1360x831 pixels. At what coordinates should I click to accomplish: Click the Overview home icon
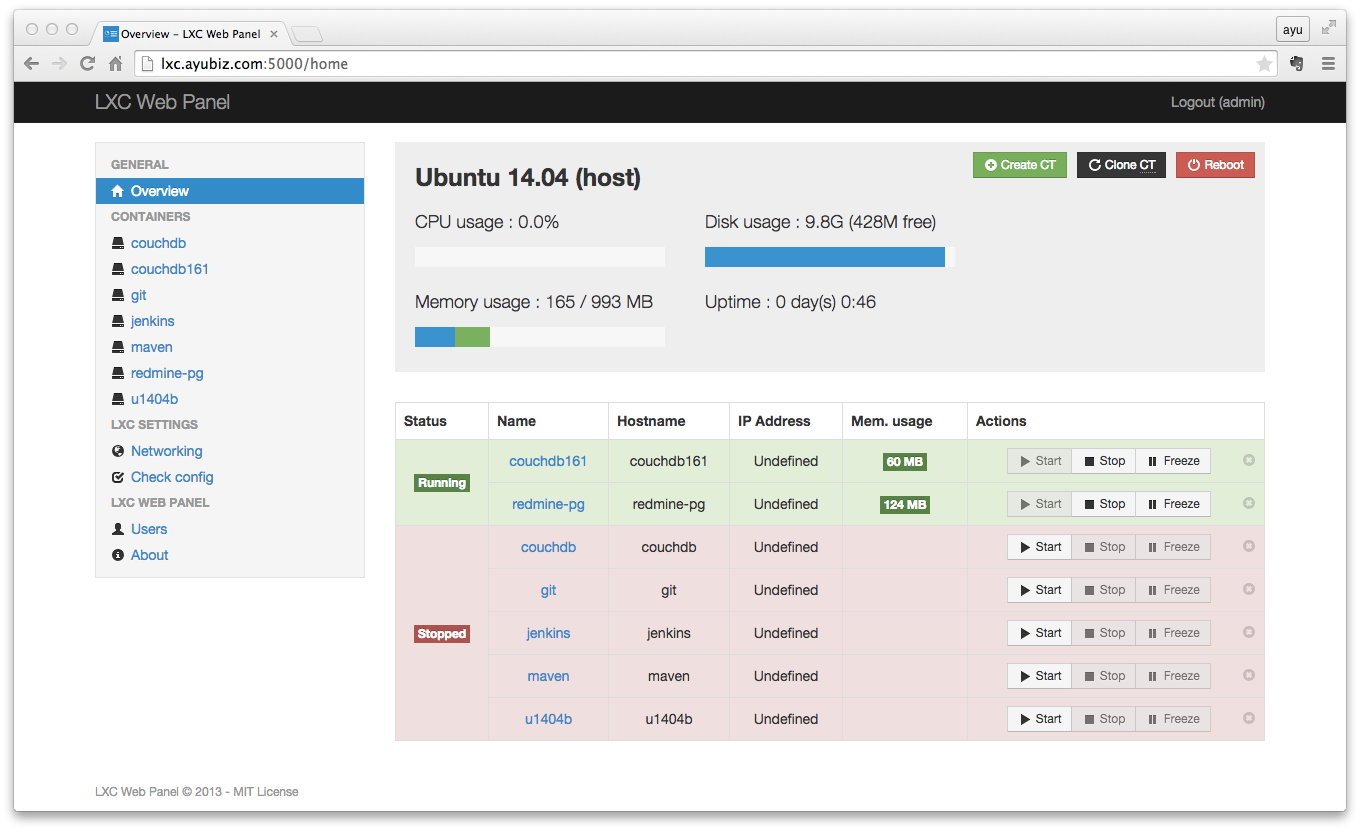(x=117, y=190)
